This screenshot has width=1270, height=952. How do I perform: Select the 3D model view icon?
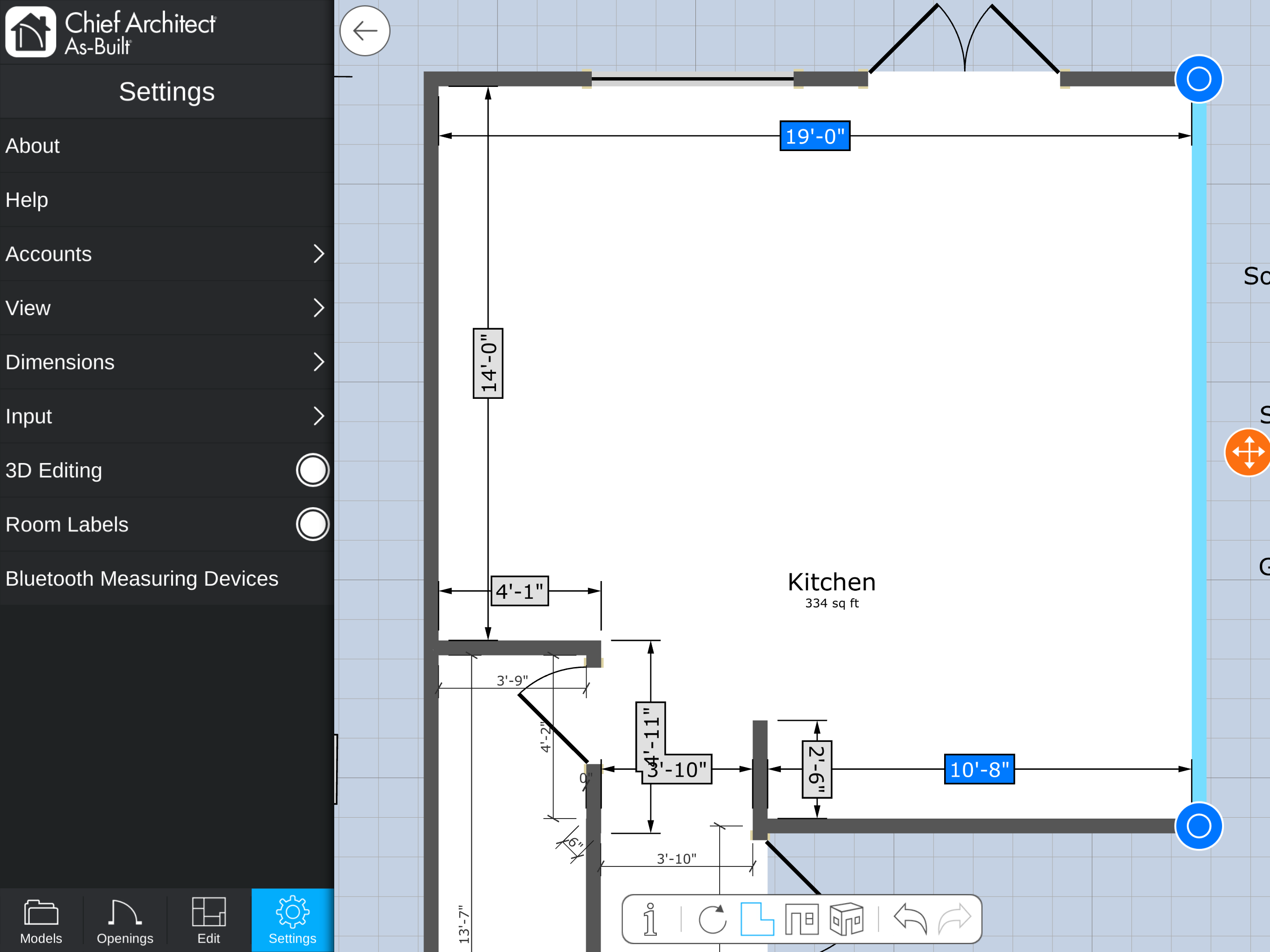click(x=847, y=919)
